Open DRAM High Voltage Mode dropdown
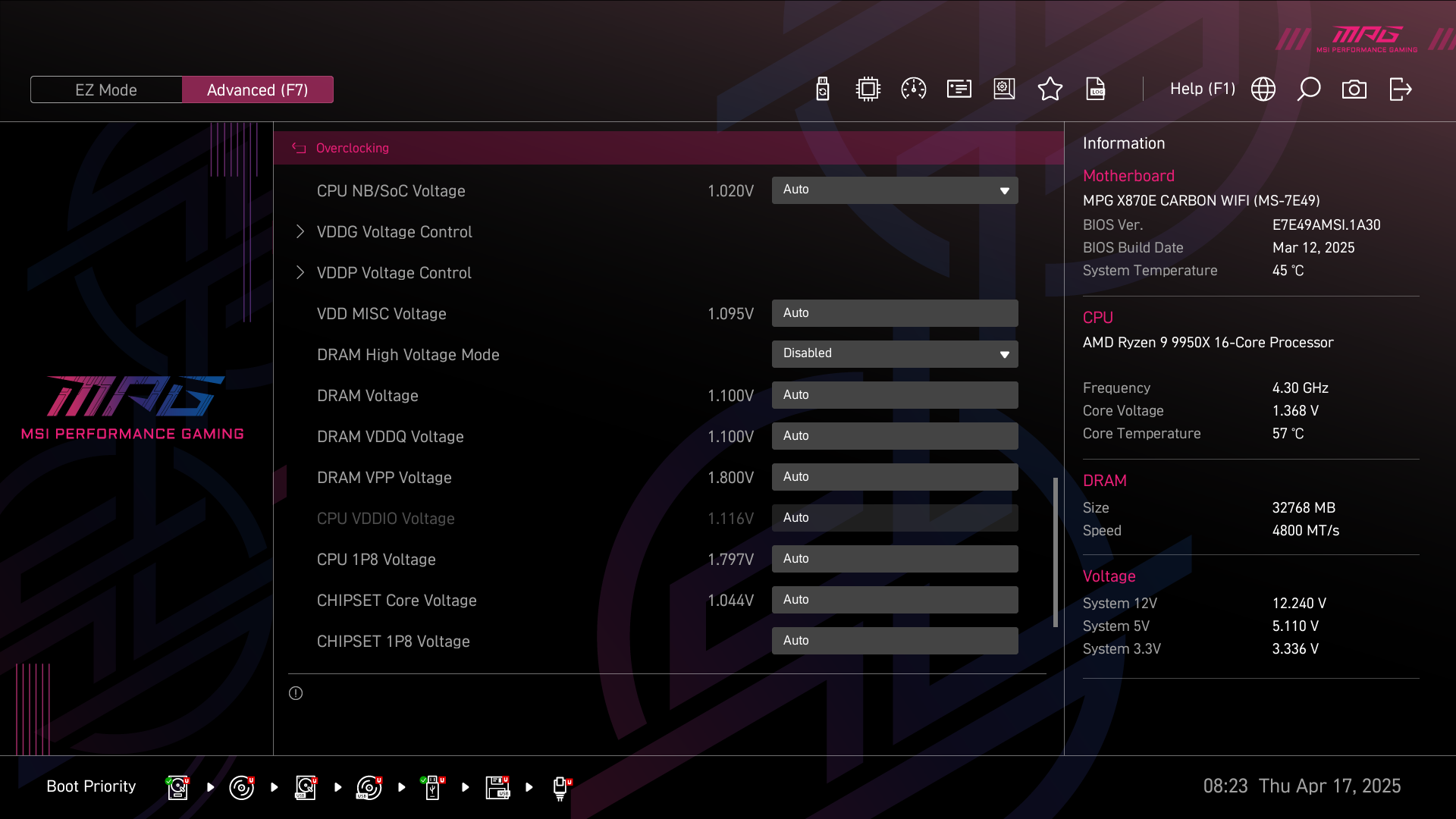1456x819 pixels. [x=895, y=354]
